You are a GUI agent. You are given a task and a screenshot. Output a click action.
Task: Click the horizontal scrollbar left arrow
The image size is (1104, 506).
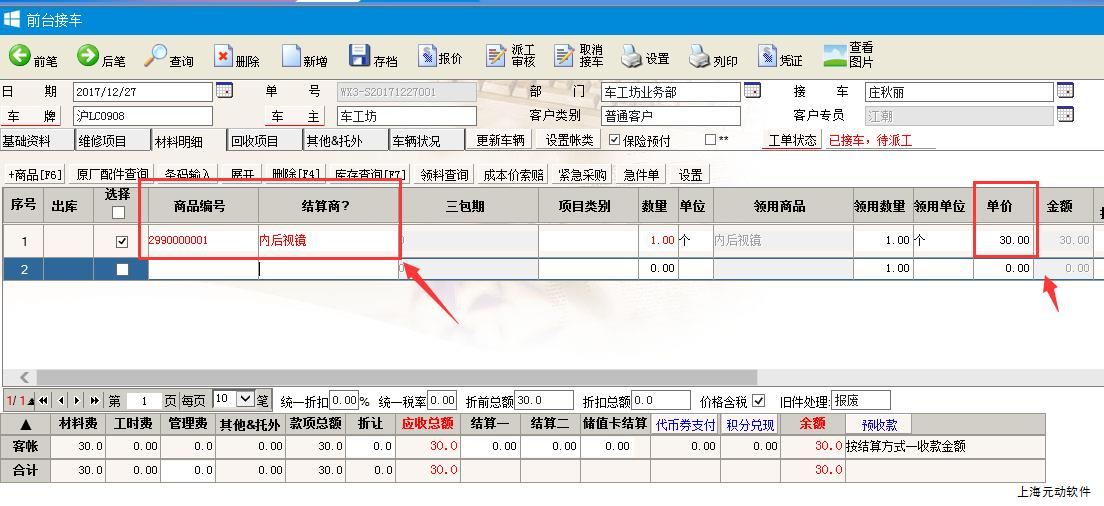tap(25, 378)
